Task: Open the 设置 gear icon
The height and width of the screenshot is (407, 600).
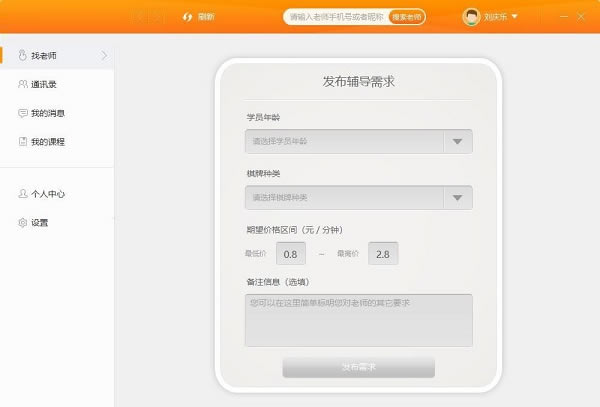Action: [22, 223]
